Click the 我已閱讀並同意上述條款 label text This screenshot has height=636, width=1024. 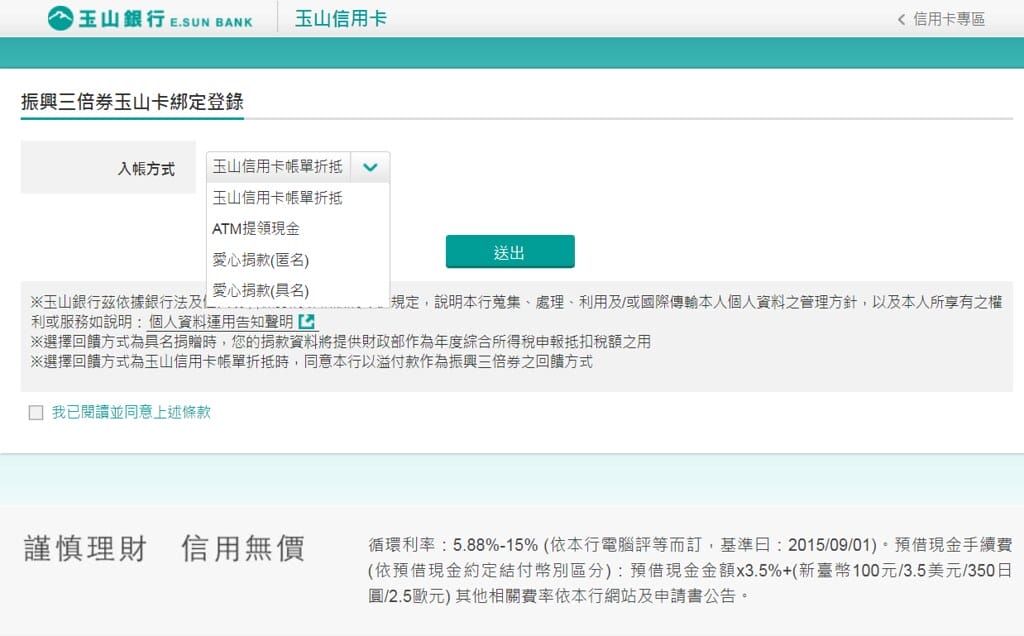tap(131, 412)
